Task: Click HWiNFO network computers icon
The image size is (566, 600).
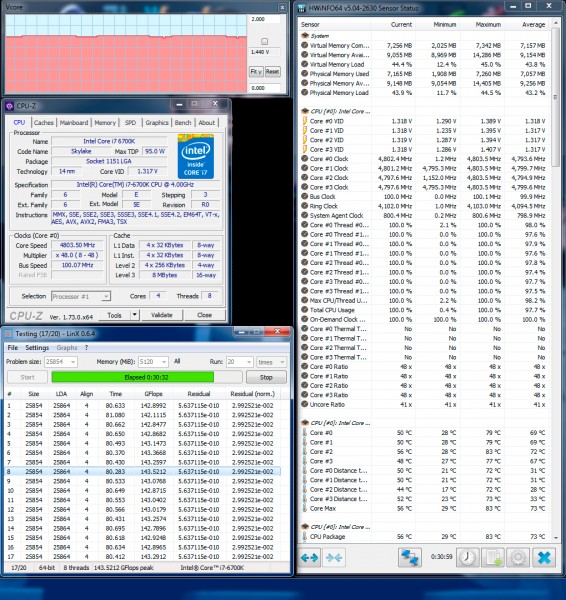Action: point(409,558)
